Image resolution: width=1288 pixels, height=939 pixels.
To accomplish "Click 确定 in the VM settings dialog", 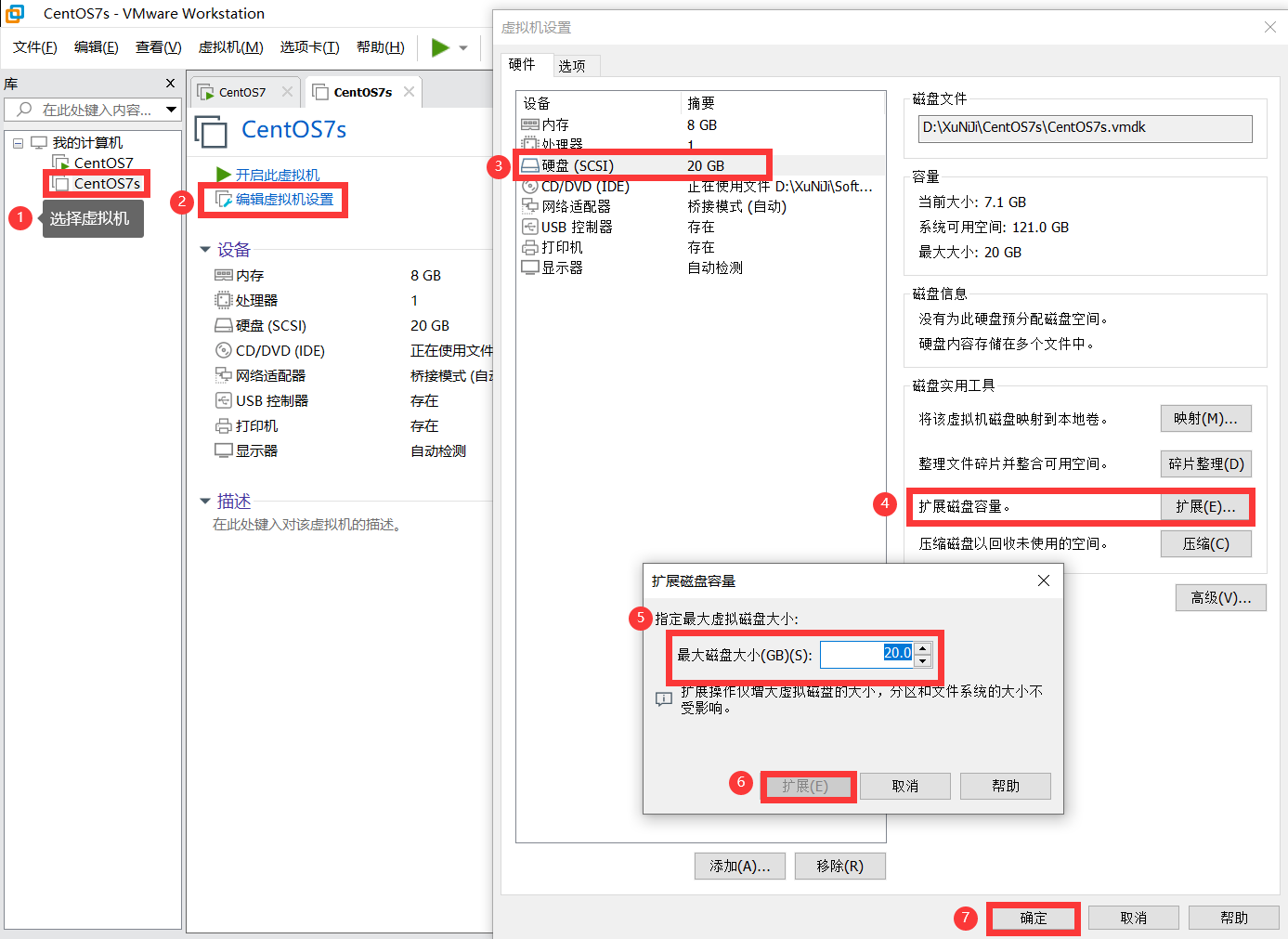I will pyautogui.click(x=1034, y=918).
